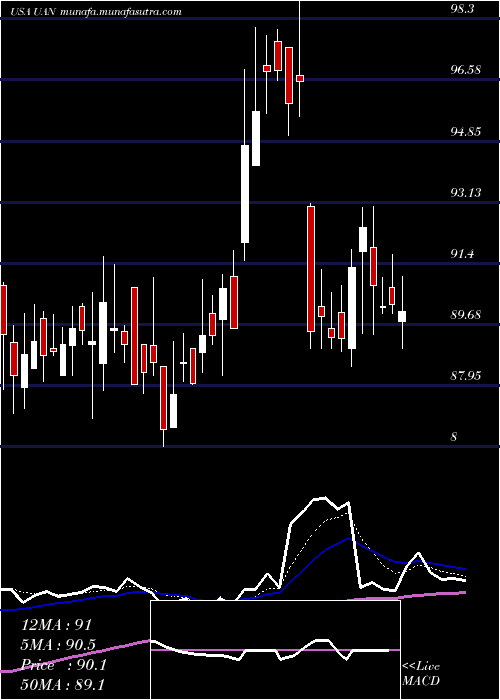The image size is (500, 700).
Task: Click the '5MA : 90.5' reading
Action: pos(59,645)
